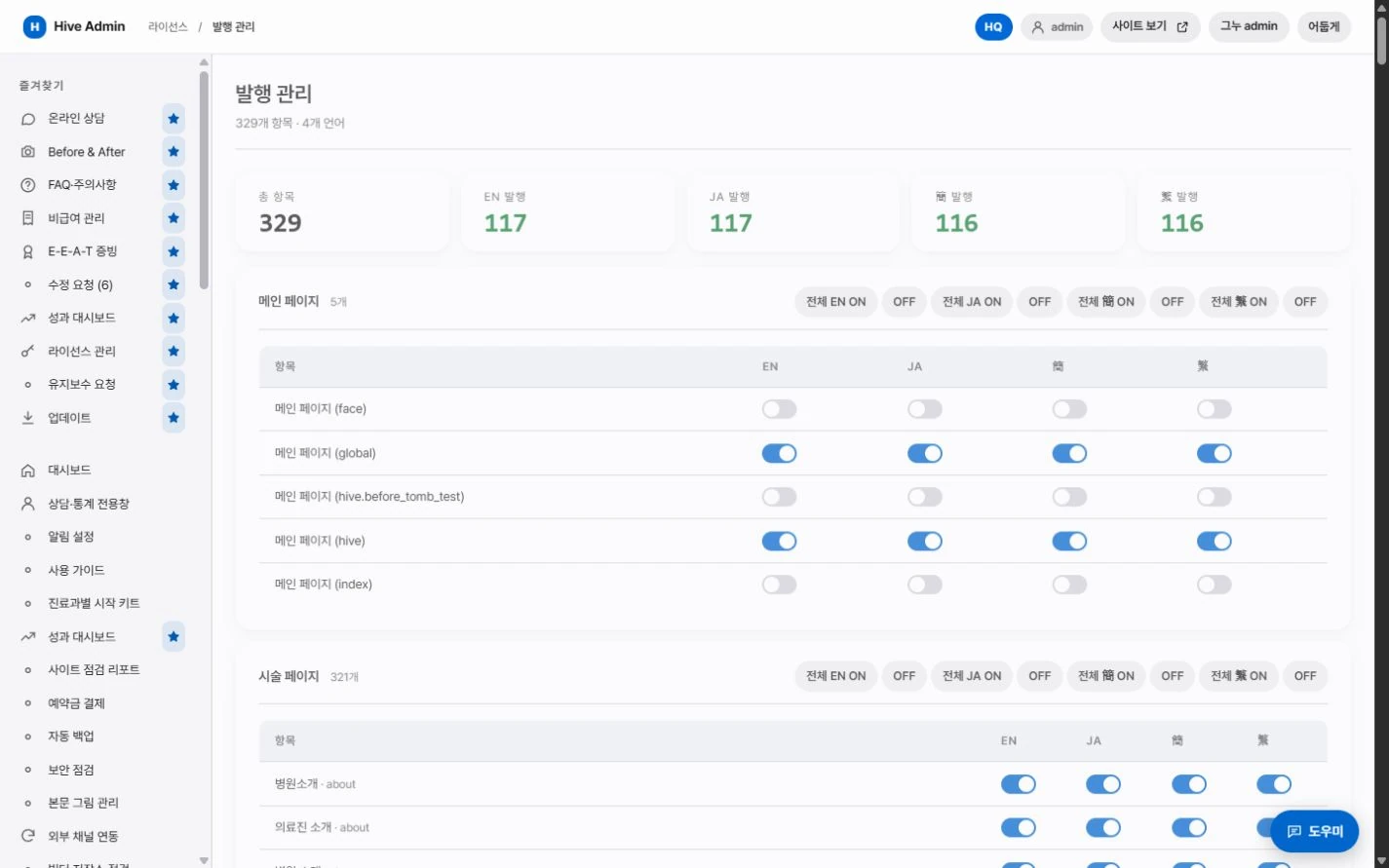Click the star beside 수정 요청 (6)
This screenshot has width=1389, height=868.
[174, 284]
